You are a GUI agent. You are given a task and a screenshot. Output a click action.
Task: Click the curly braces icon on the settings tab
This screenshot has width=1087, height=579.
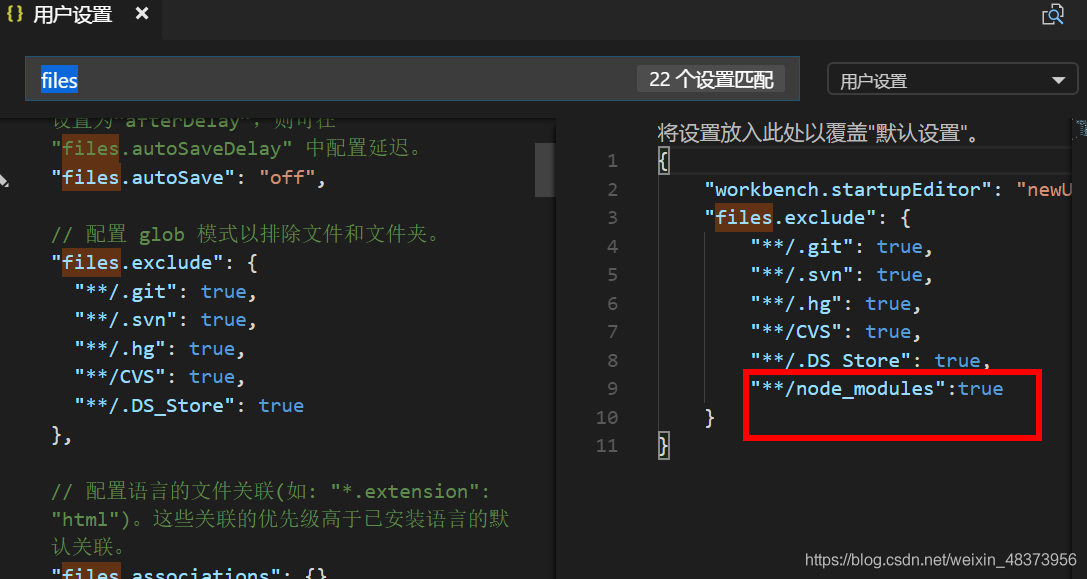[15, 15]
